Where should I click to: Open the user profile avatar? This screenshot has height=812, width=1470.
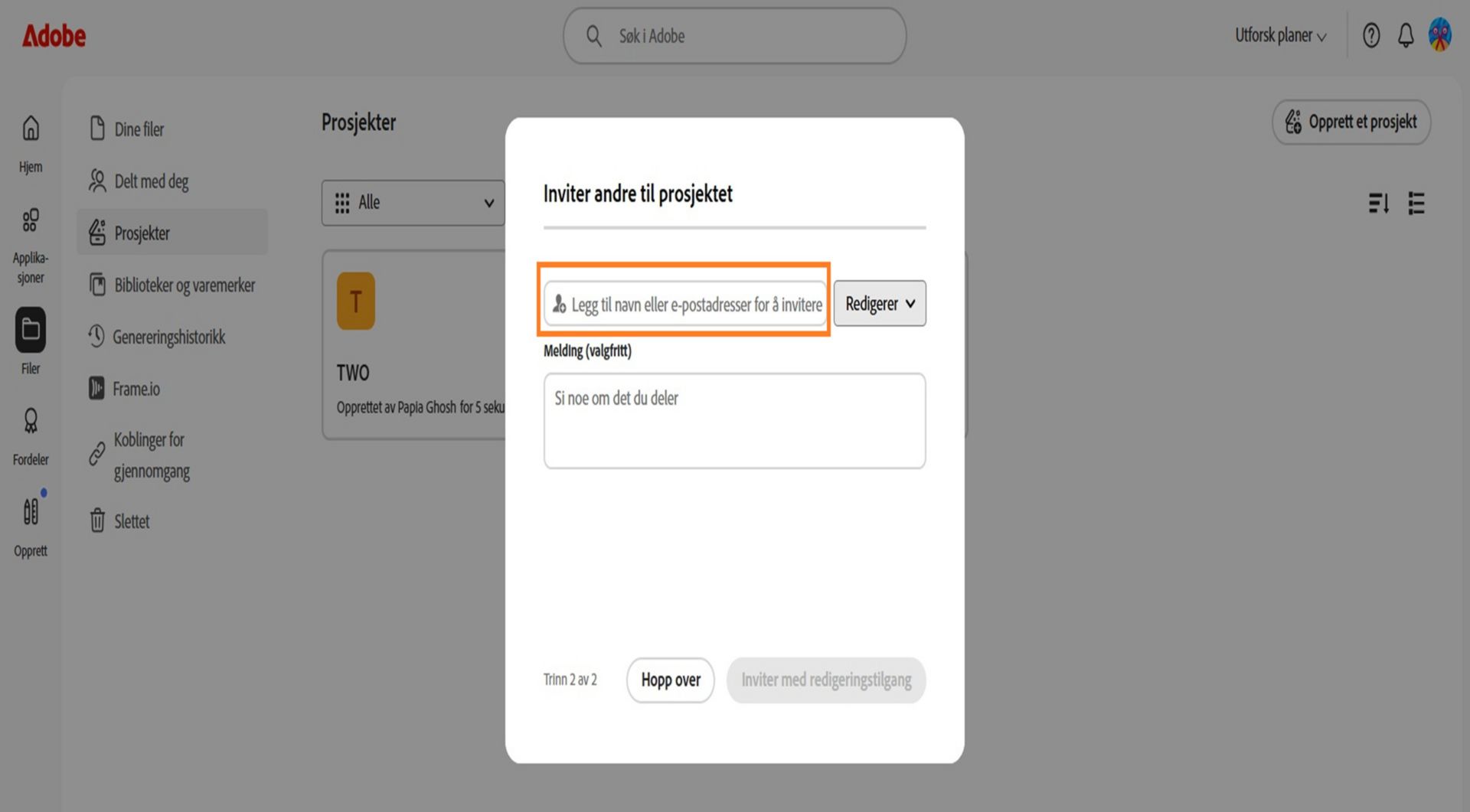click(x=1440, y=35)
